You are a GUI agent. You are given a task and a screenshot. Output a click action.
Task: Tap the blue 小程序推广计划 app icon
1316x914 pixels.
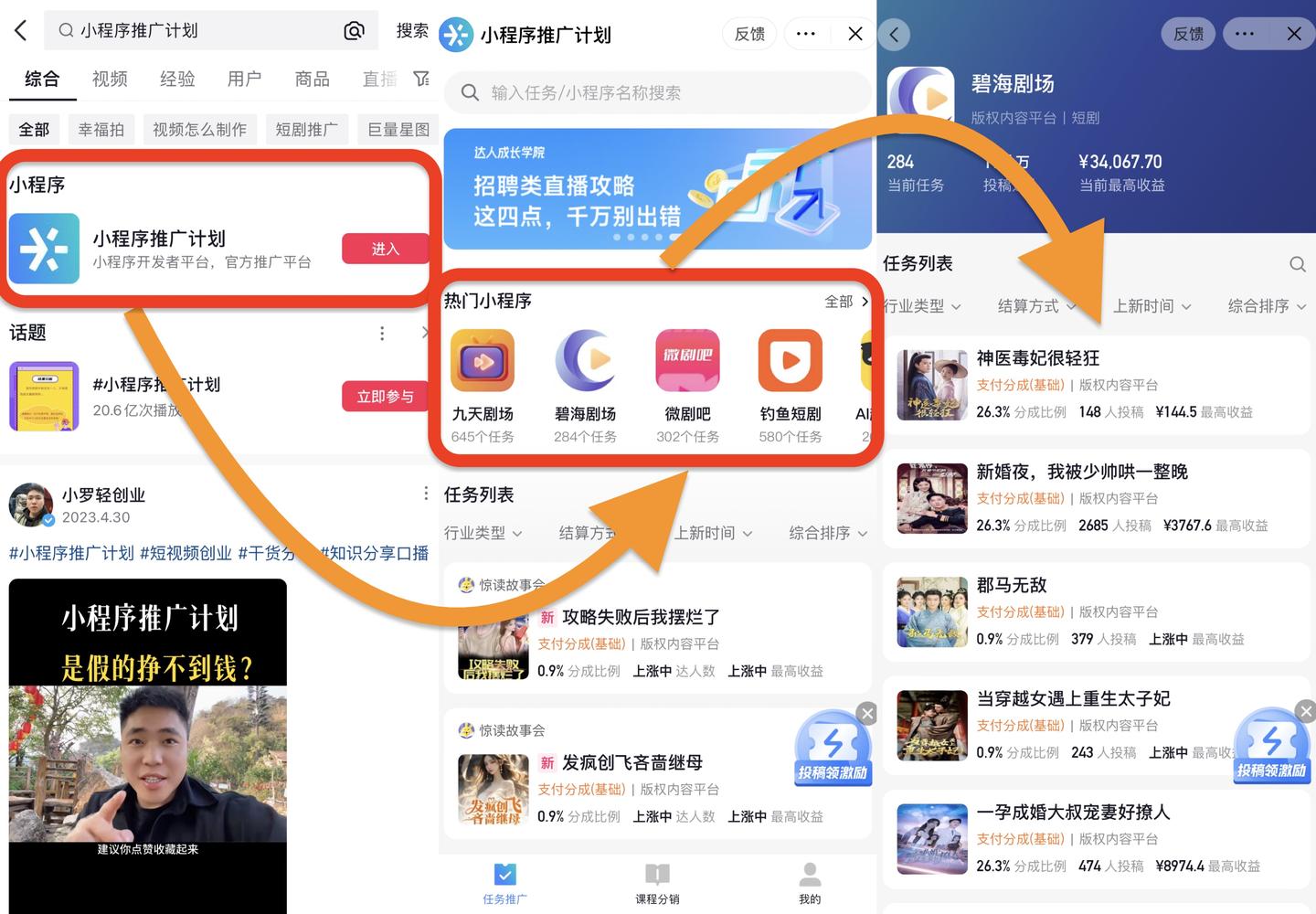[x=45, y=249]
